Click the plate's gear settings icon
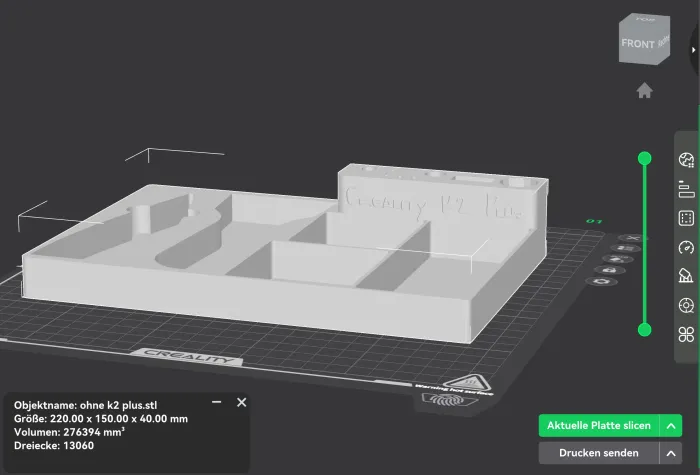This screenshot has width=700, height=475. [x=602, y=281]
